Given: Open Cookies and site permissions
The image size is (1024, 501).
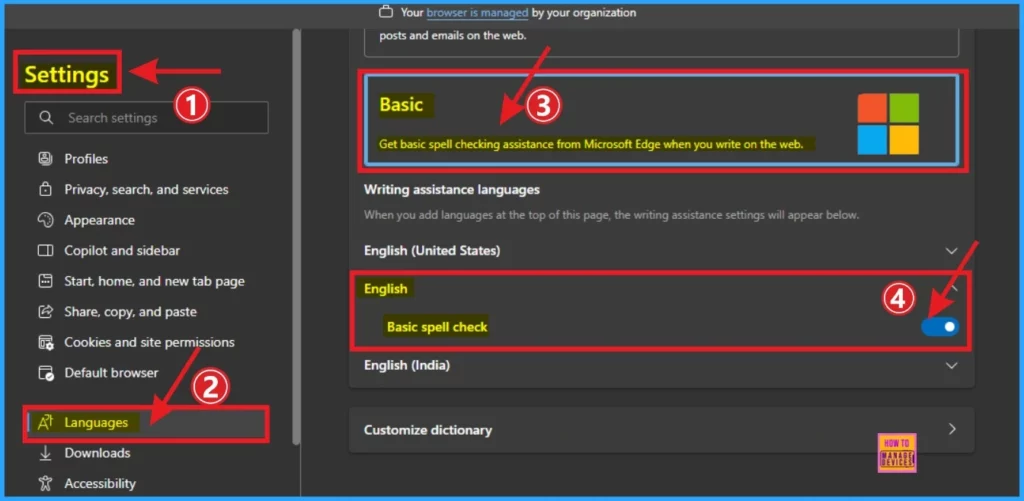Looking at the screenshot, I should click(150, 342).
